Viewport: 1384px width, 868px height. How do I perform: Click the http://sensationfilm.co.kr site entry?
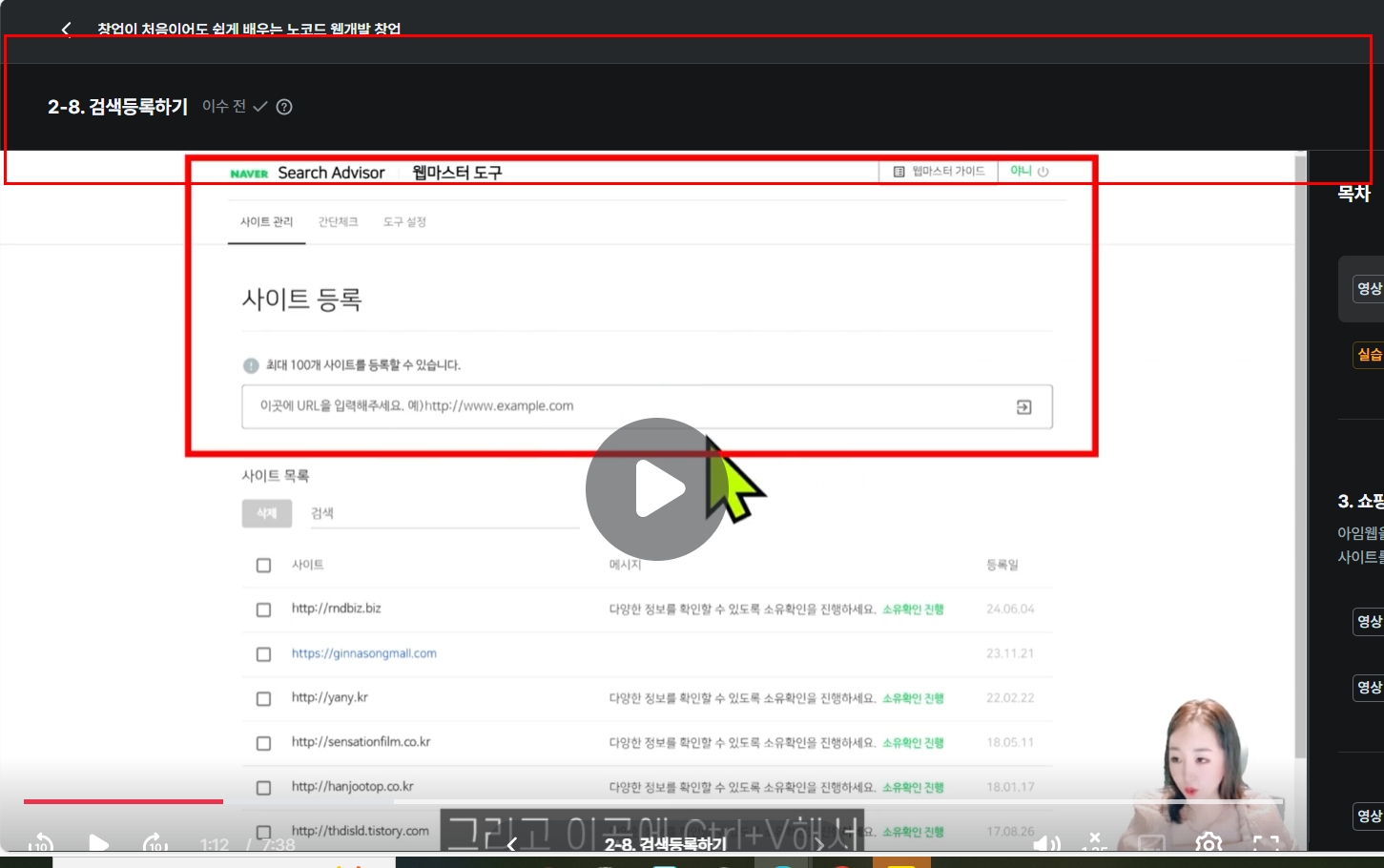click(x=361, y=742)
